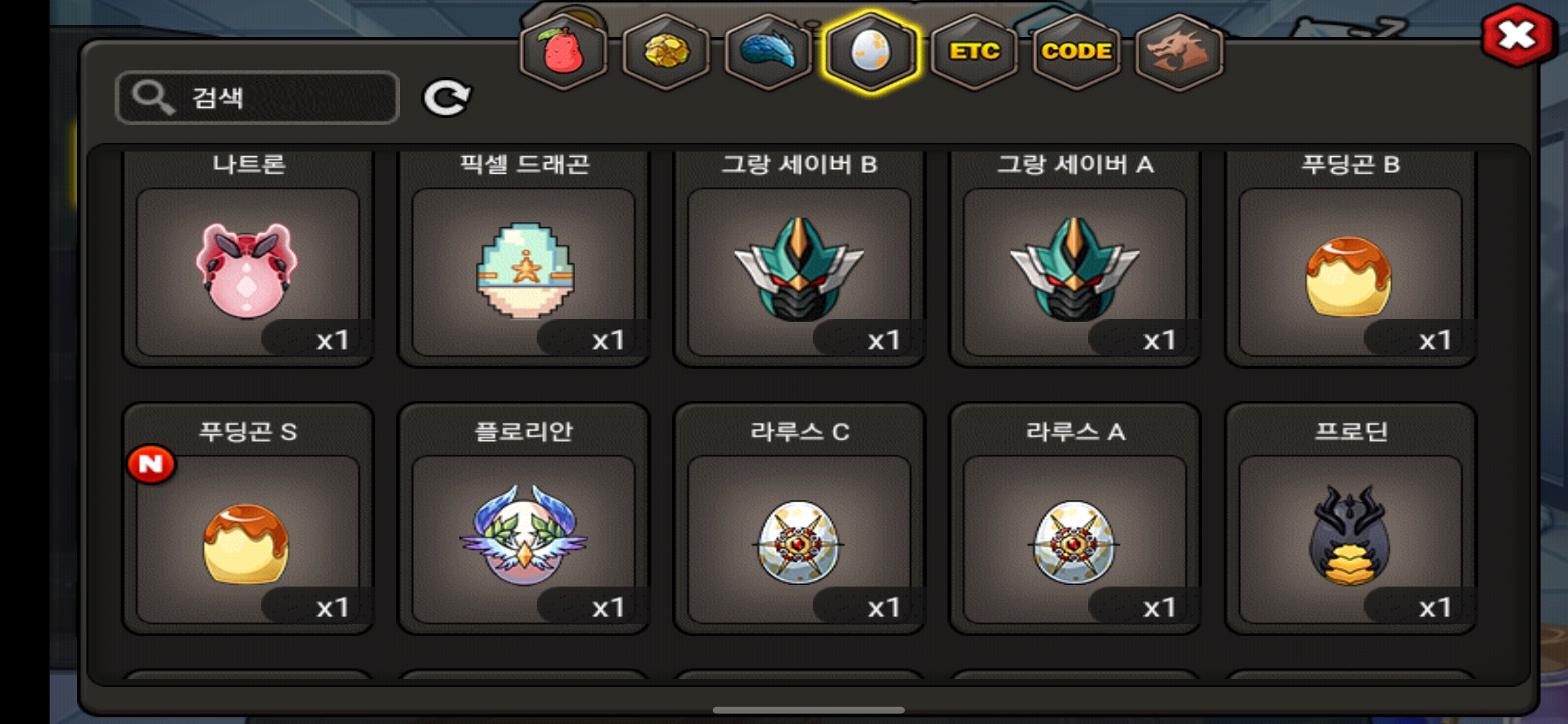The height and width of the screenshot is (724, 1568).
Task: Open the dragon head category tab
Action: click(x=1179, y=52)
